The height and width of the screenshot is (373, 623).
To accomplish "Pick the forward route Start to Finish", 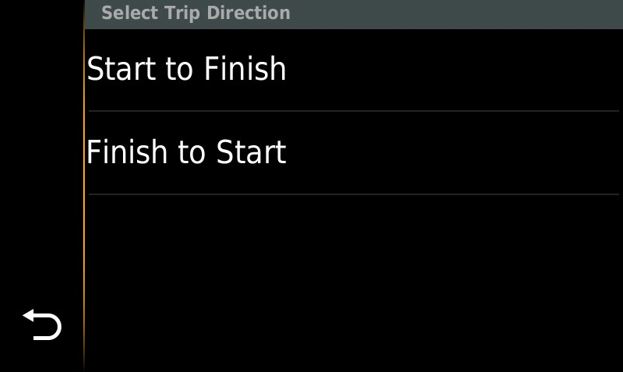I will tap(354, 70).
